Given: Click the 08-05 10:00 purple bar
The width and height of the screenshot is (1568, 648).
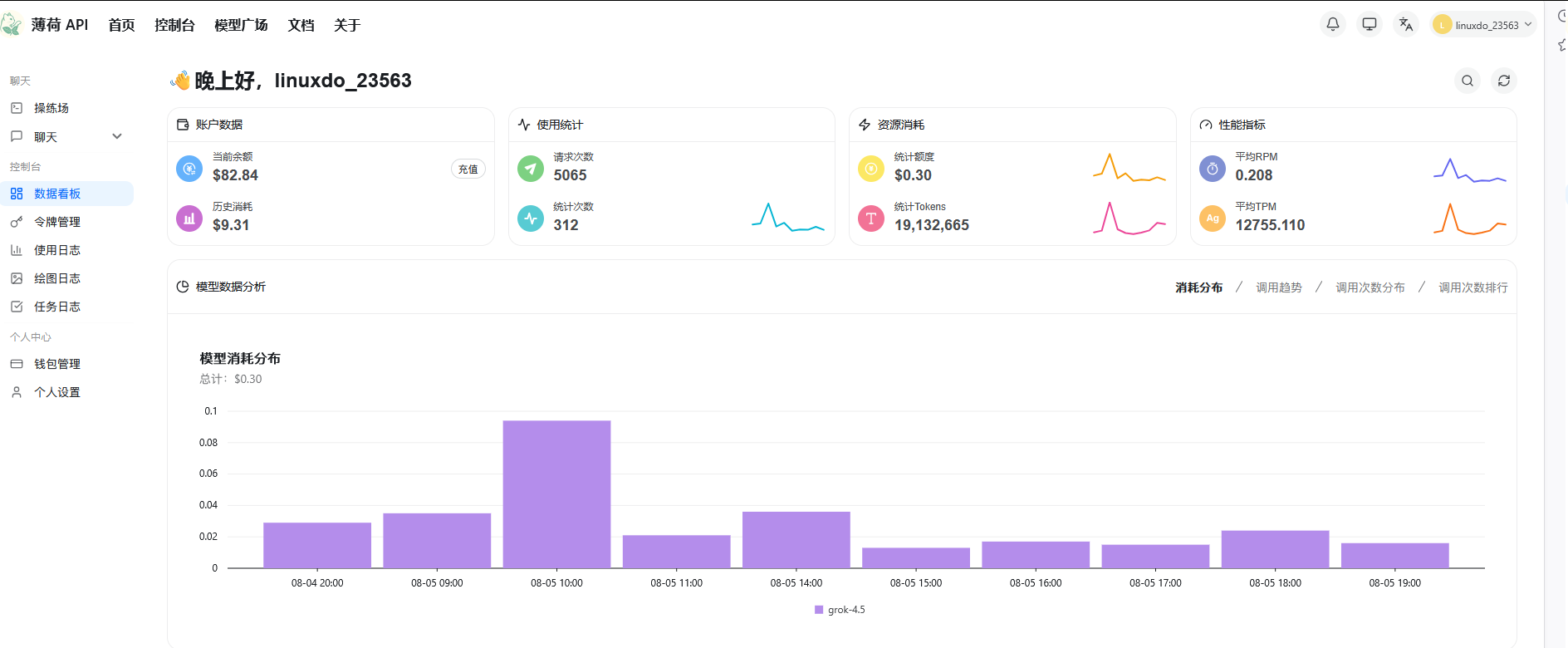Looking at the screenshot, I should point(556,494).
